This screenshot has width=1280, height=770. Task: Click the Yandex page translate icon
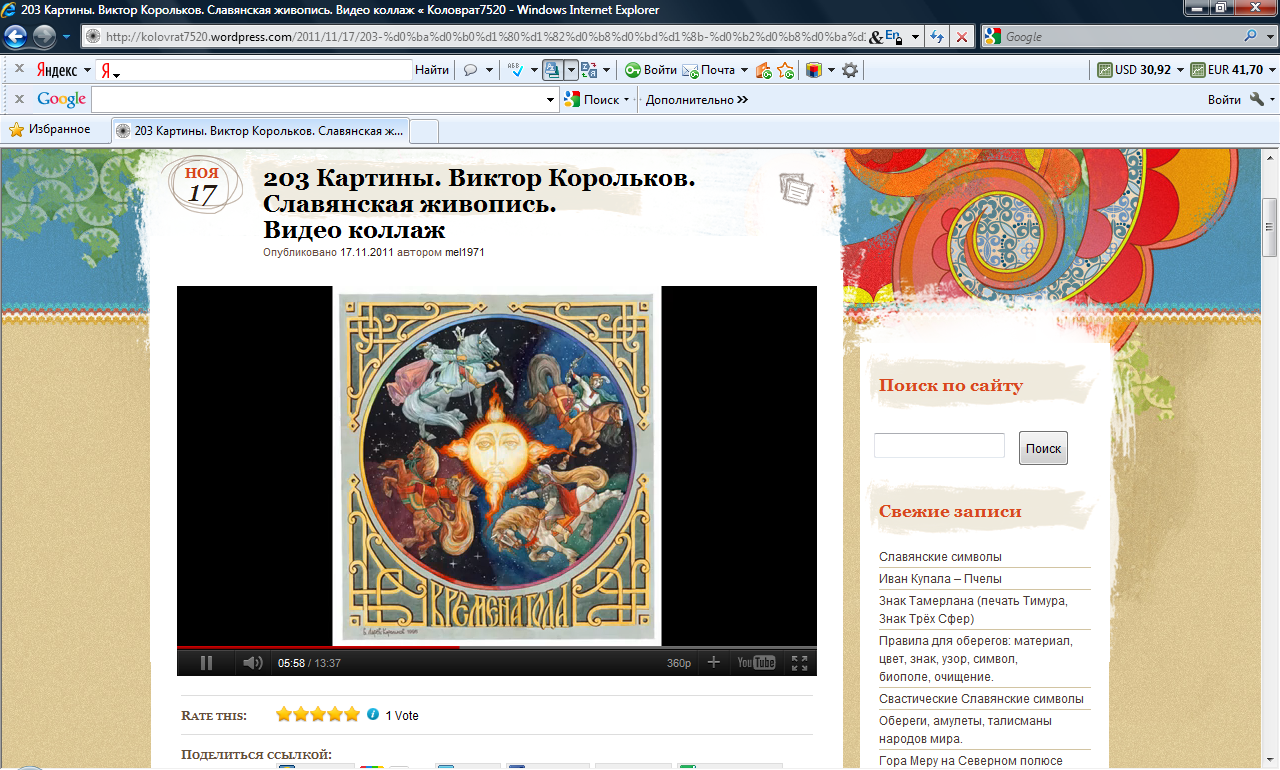[x=589, y=70]
